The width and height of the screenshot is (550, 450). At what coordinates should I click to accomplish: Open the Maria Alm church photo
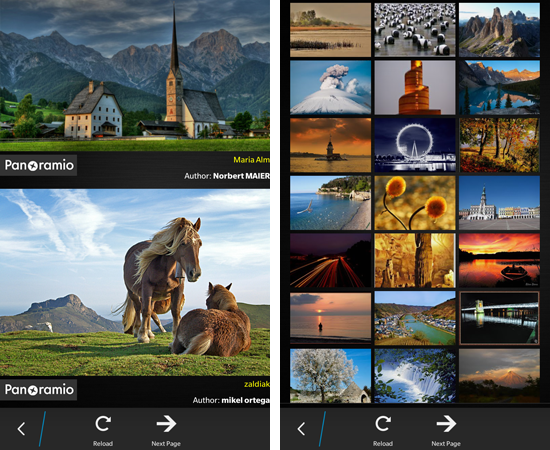pos(135,75)
